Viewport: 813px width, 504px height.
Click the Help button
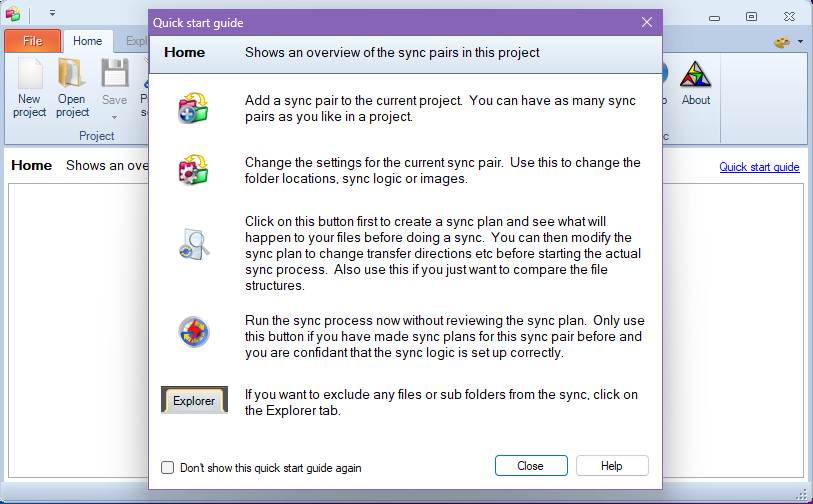pyautogui.click(x=612, y=466)
